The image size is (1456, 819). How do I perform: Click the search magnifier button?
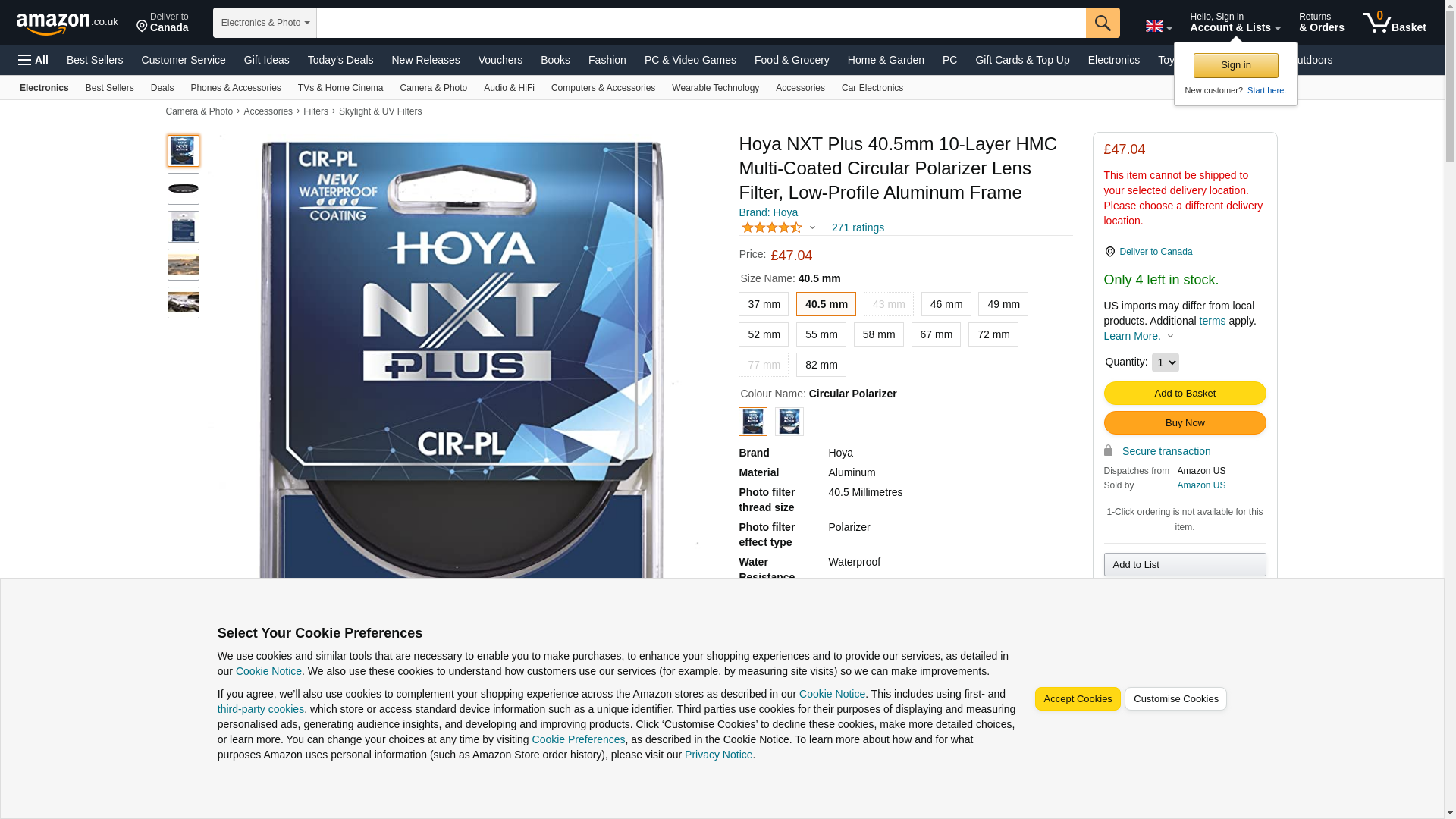(x=1102, y=23)
